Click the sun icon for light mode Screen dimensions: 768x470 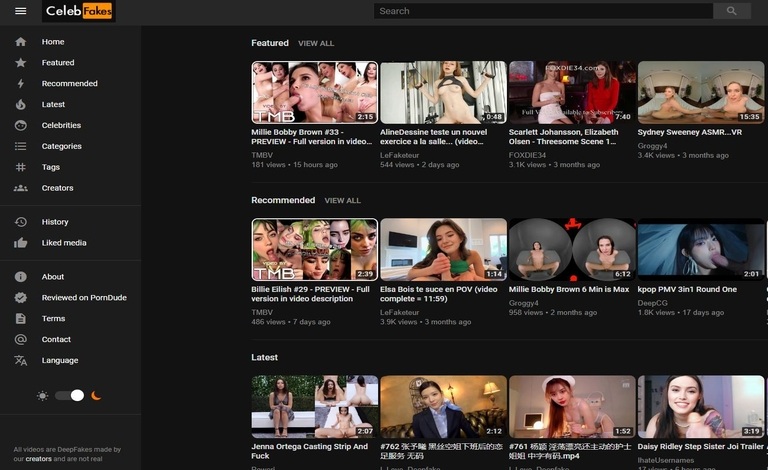pos(42,396)
